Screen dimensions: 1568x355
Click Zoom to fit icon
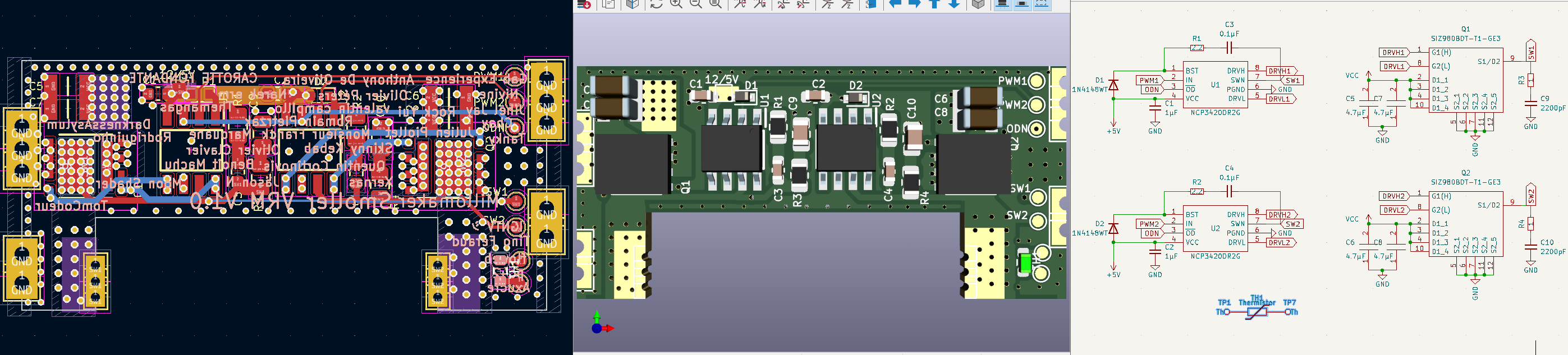coord(716,4)
